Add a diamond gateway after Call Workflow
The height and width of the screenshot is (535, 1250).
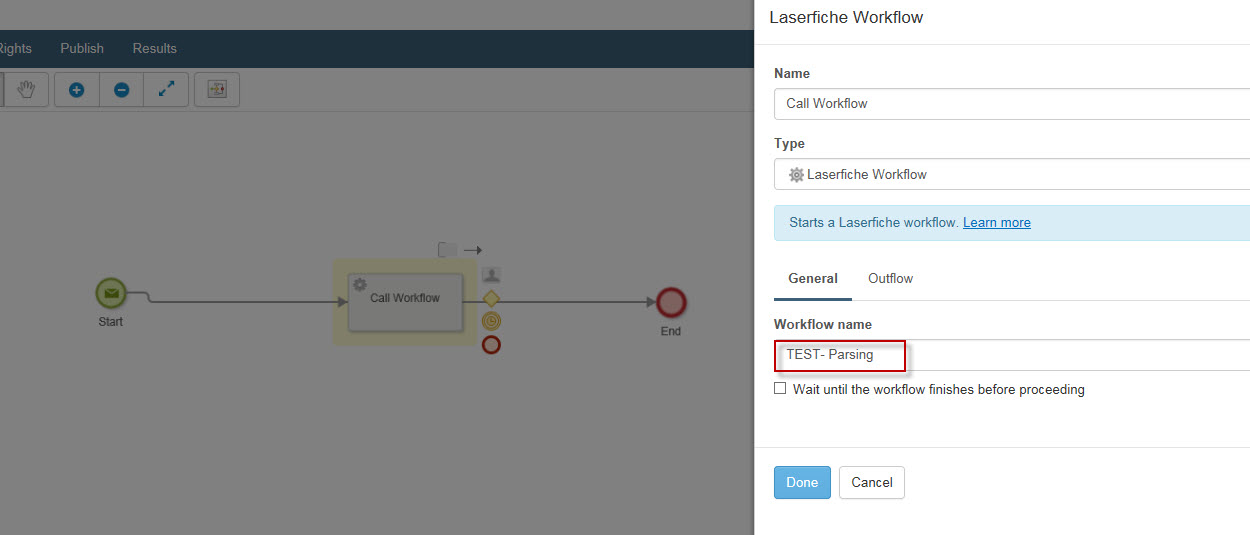click(491, 298)
